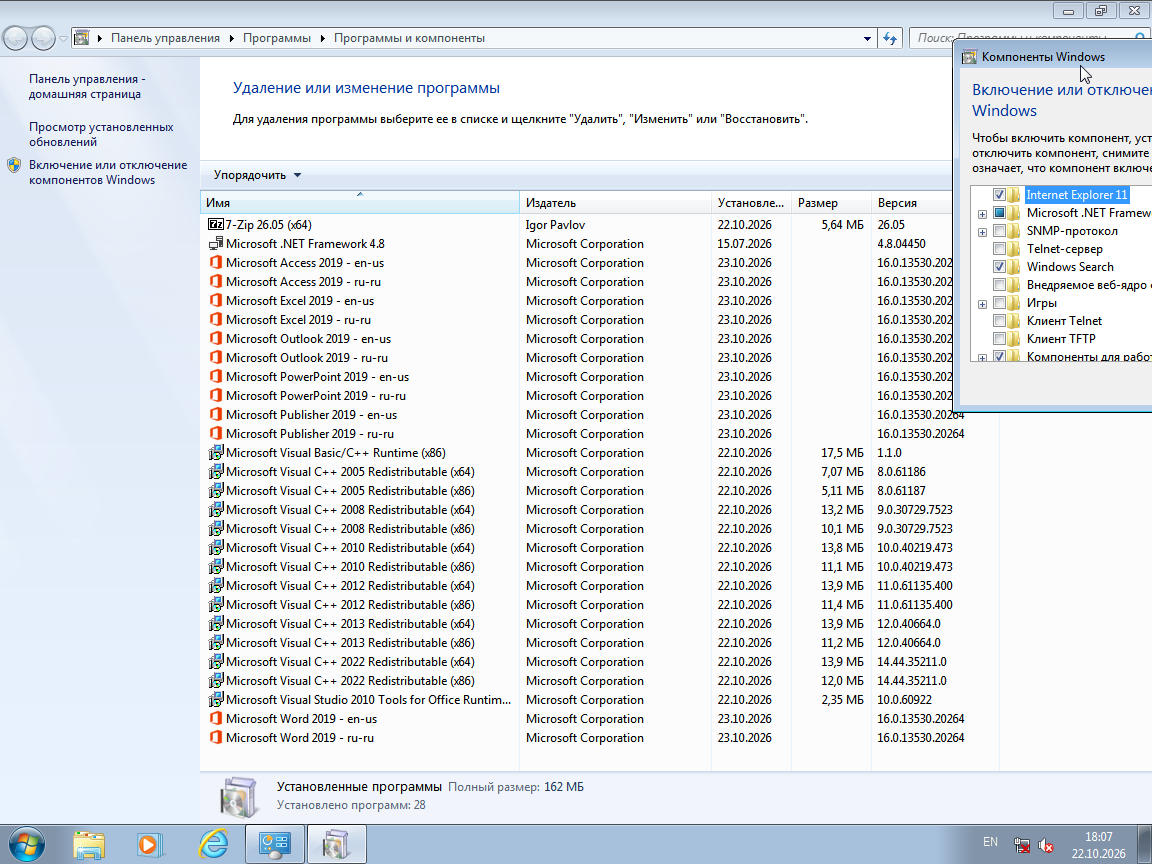Expand the SNMP-протокол tree node

click(x=982, y=232)
